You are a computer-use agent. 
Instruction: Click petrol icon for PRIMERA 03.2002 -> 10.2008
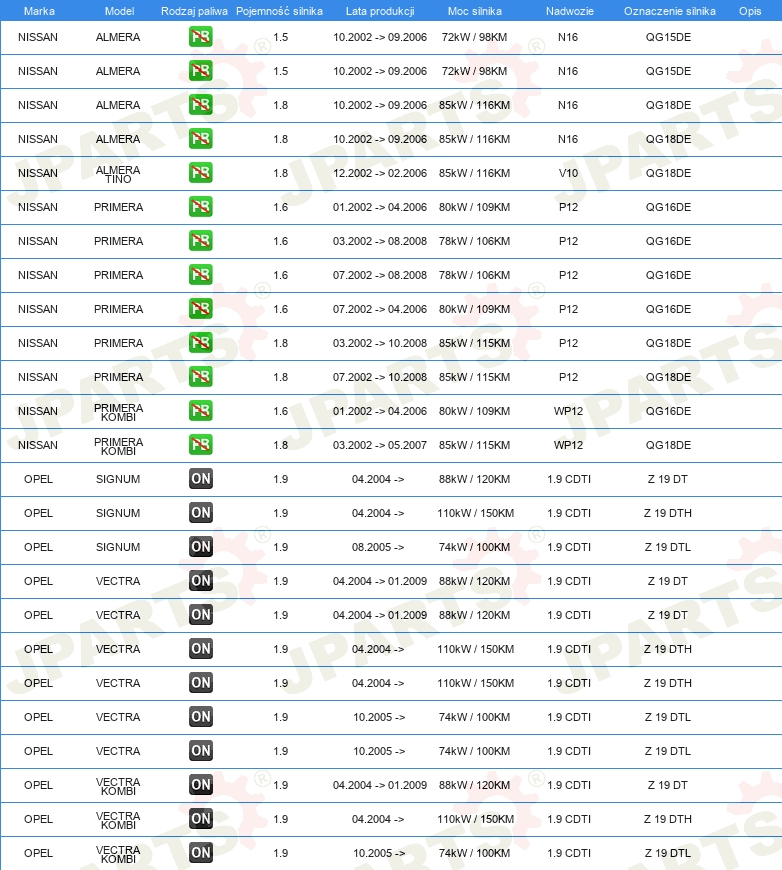point(200,342)
